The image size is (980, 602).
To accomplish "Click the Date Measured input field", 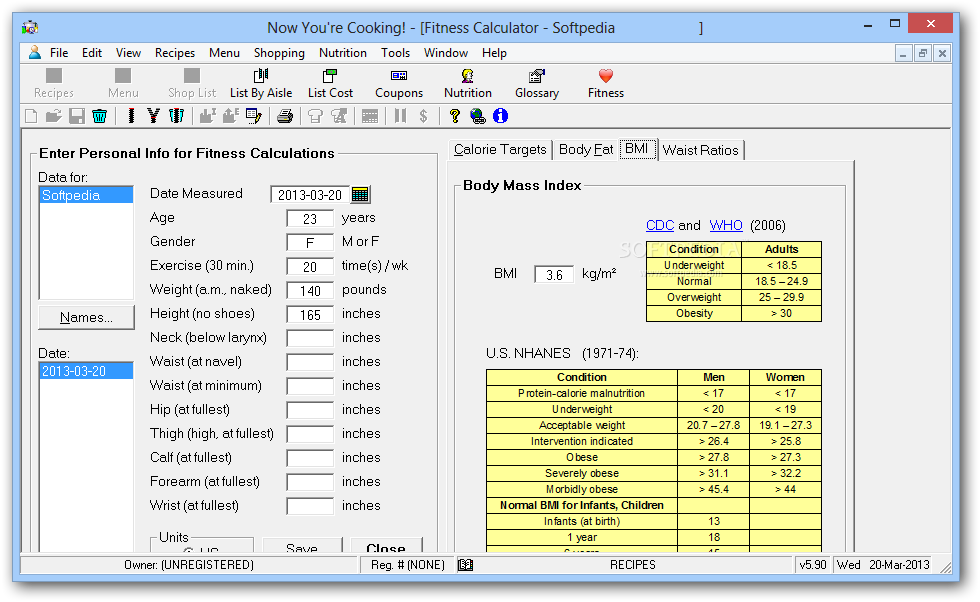I will [x=310, y=194].
